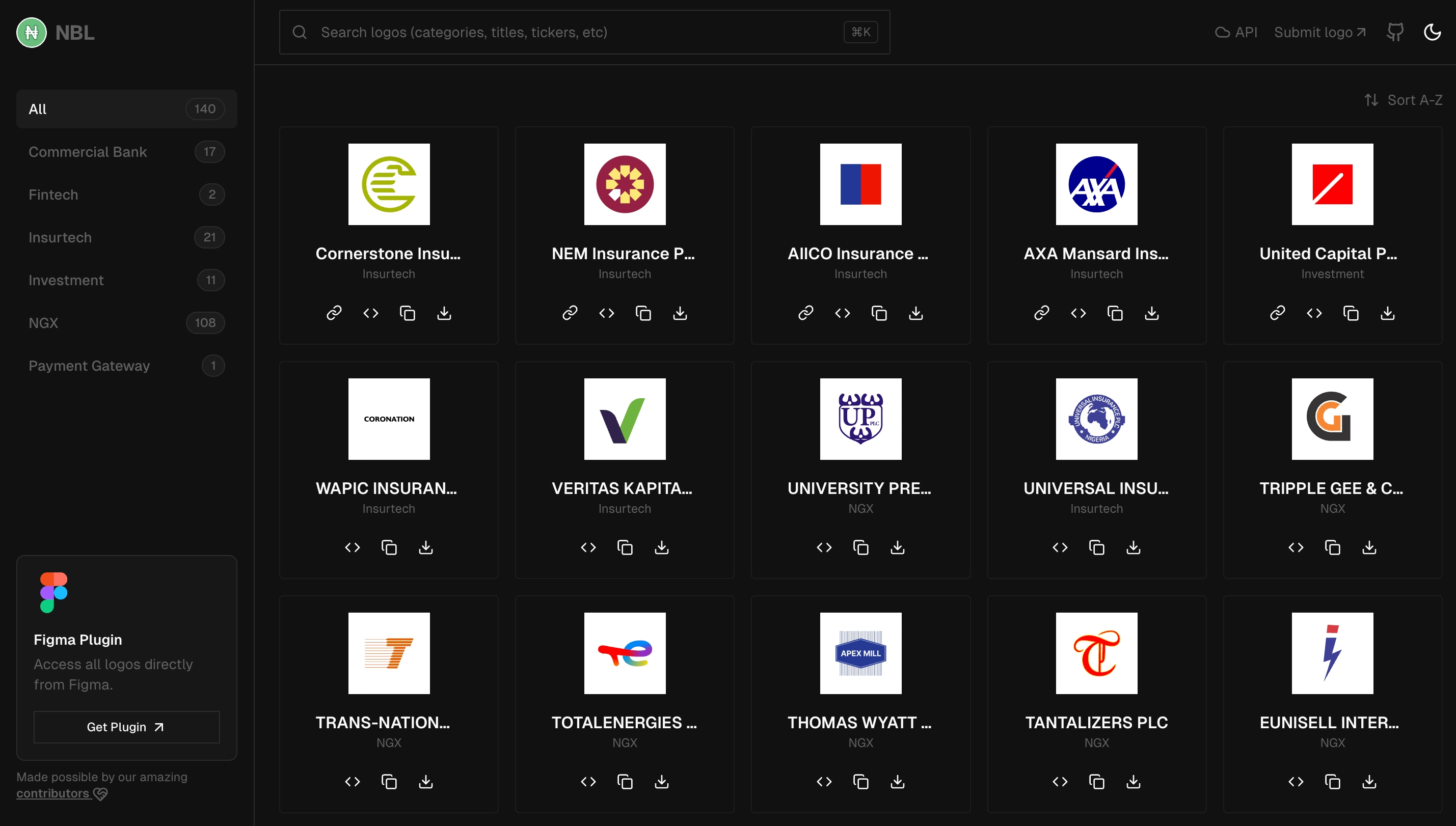Click the code icon on THOMAS WYATT card
Screen dimensions: 1456x826
tap(824, 782)
